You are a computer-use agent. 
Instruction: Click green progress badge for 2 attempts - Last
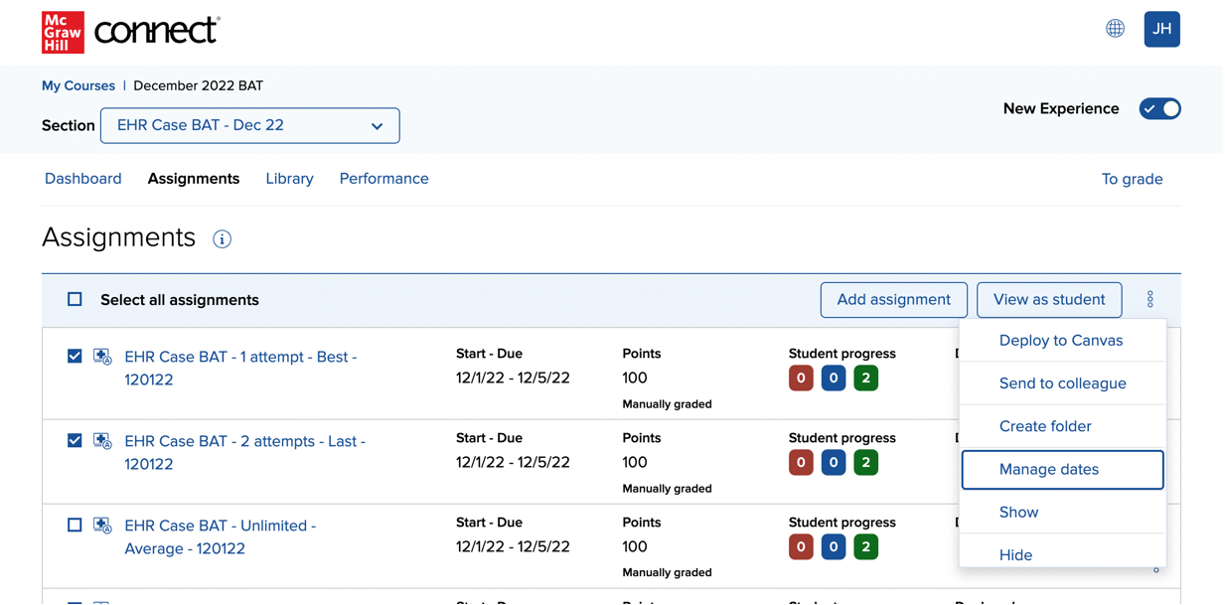coord(866,462)
